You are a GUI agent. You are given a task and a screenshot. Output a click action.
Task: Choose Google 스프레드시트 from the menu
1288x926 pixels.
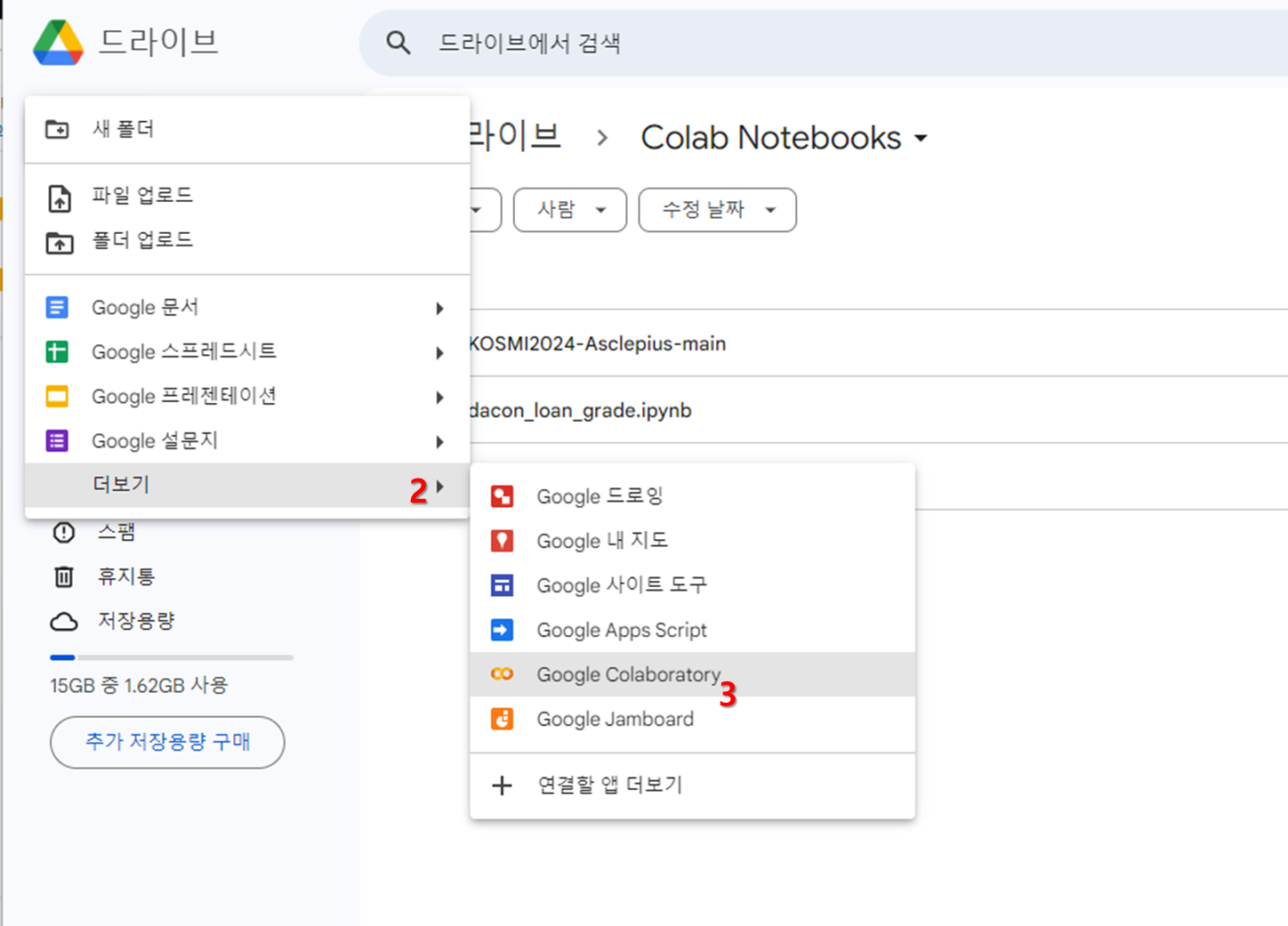(x=247, y=352)
